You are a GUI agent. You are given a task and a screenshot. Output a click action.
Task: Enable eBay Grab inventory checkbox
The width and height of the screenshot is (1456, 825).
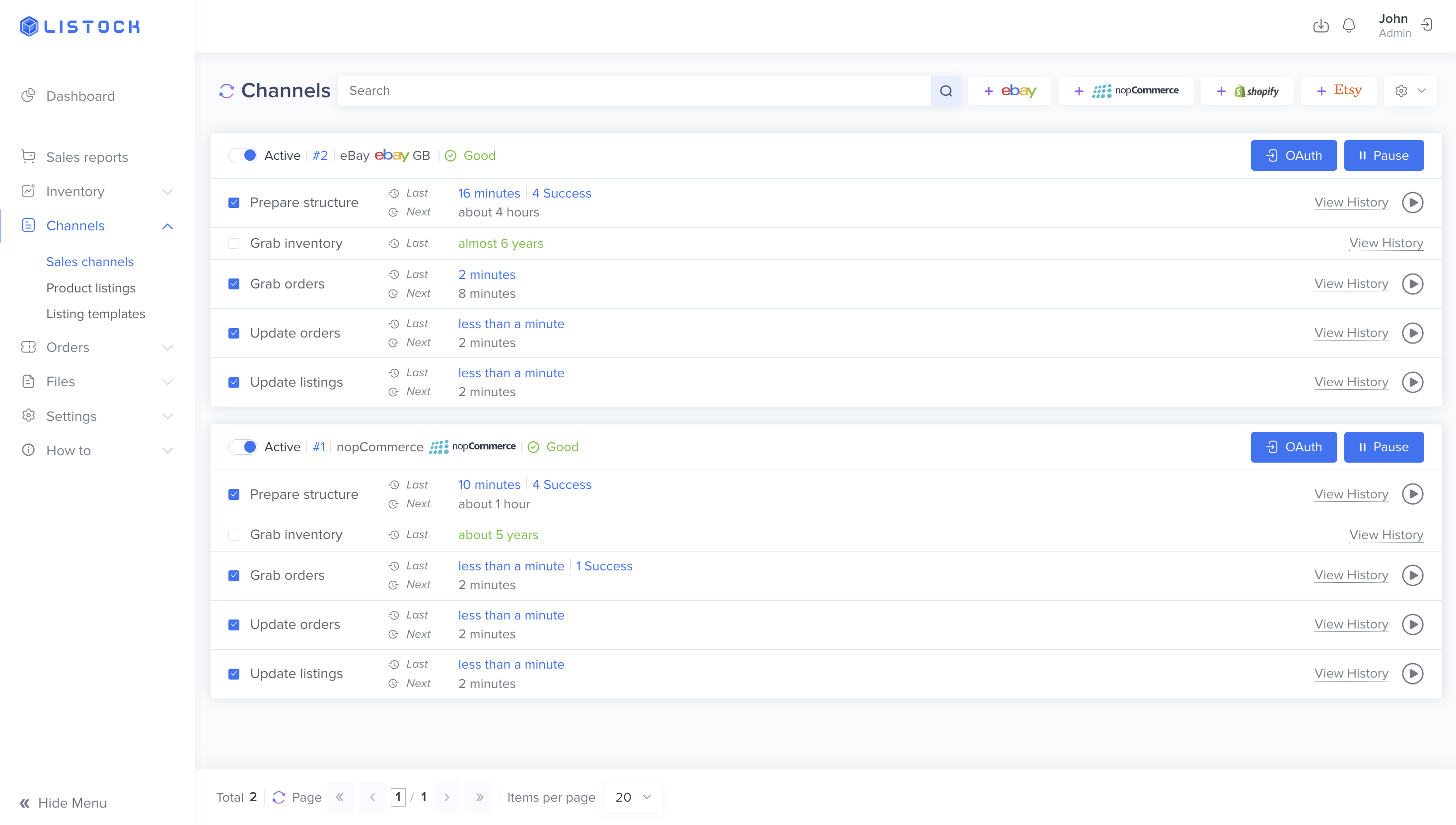click(233, 244)
